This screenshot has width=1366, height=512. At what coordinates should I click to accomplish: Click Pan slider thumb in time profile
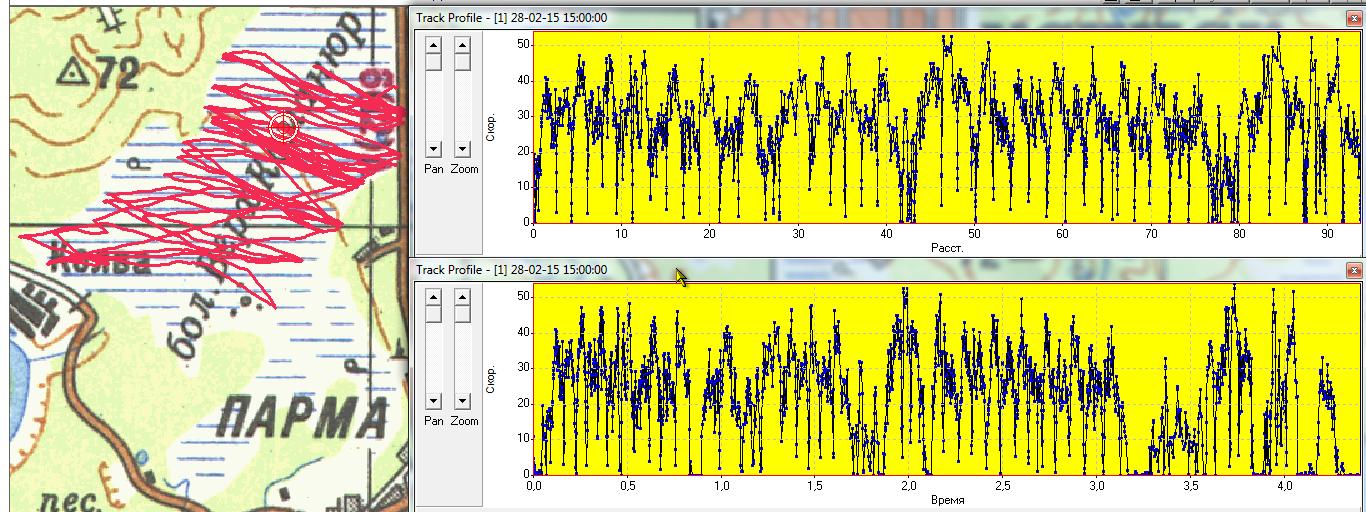(433, 313)
